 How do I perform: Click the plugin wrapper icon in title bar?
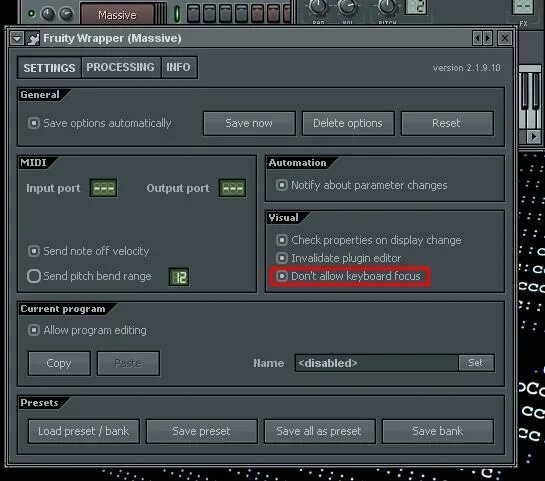(x=33, y=38)
